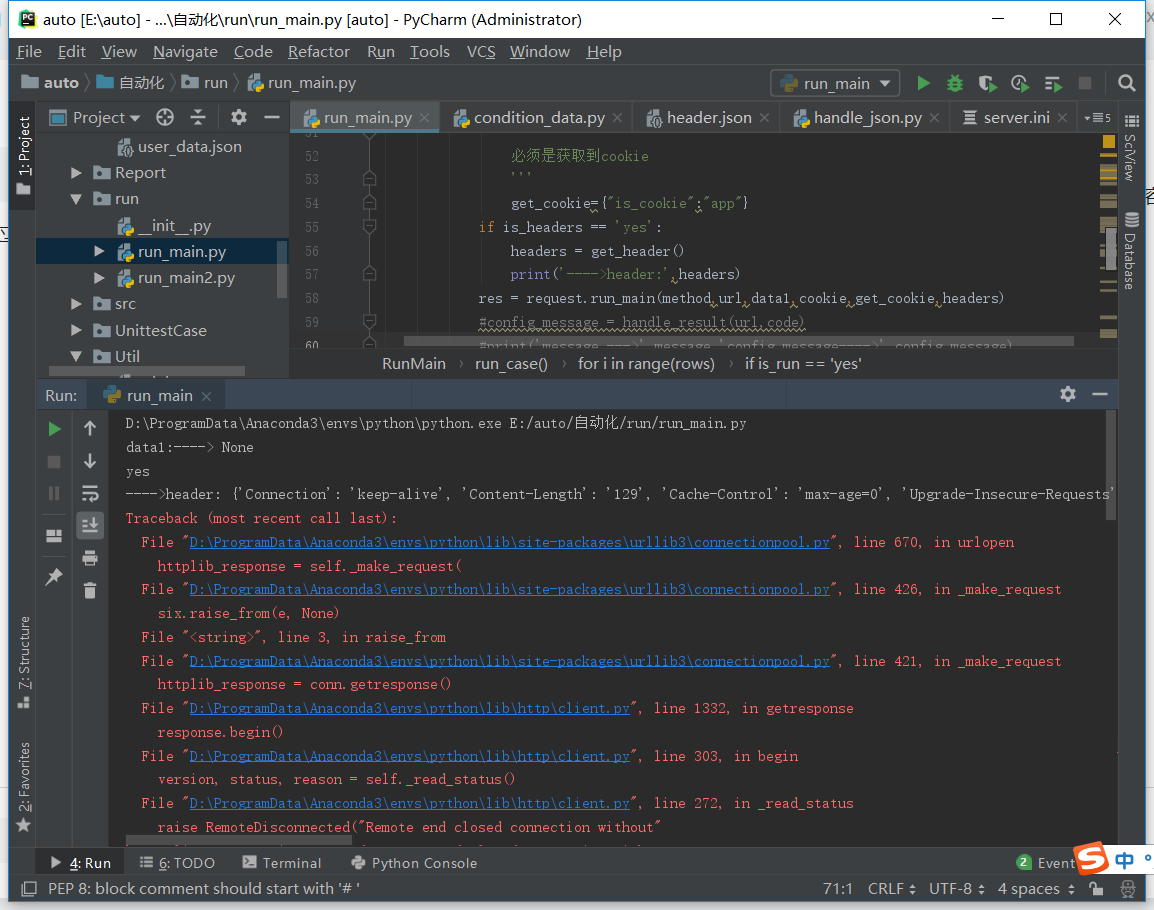Open Project panel settings gear
This screenshot has height=910, width=1154.
point(238,117)
